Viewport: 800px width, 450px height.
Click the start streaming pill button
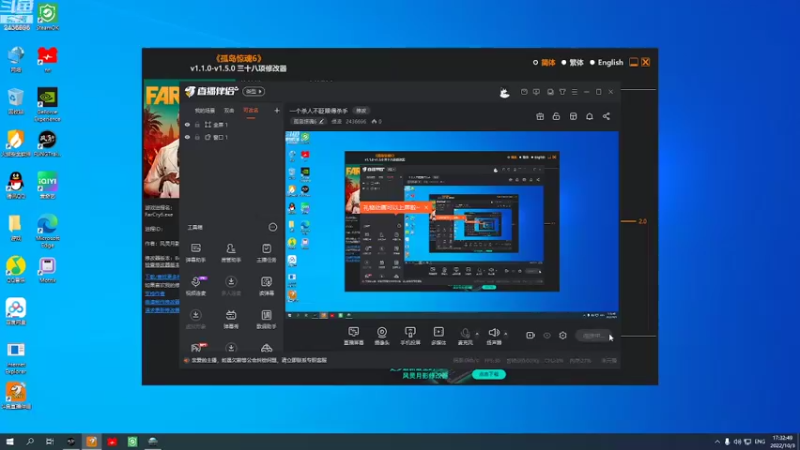tap(592, 336)
